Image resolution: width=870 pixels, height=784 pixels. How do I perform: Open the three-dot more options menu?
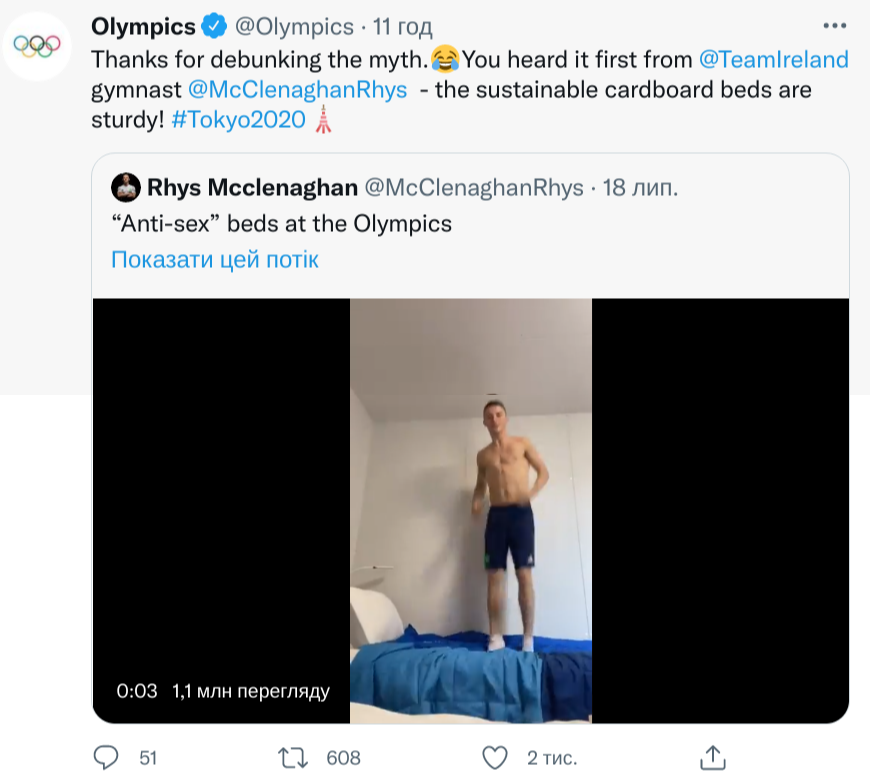833,26
